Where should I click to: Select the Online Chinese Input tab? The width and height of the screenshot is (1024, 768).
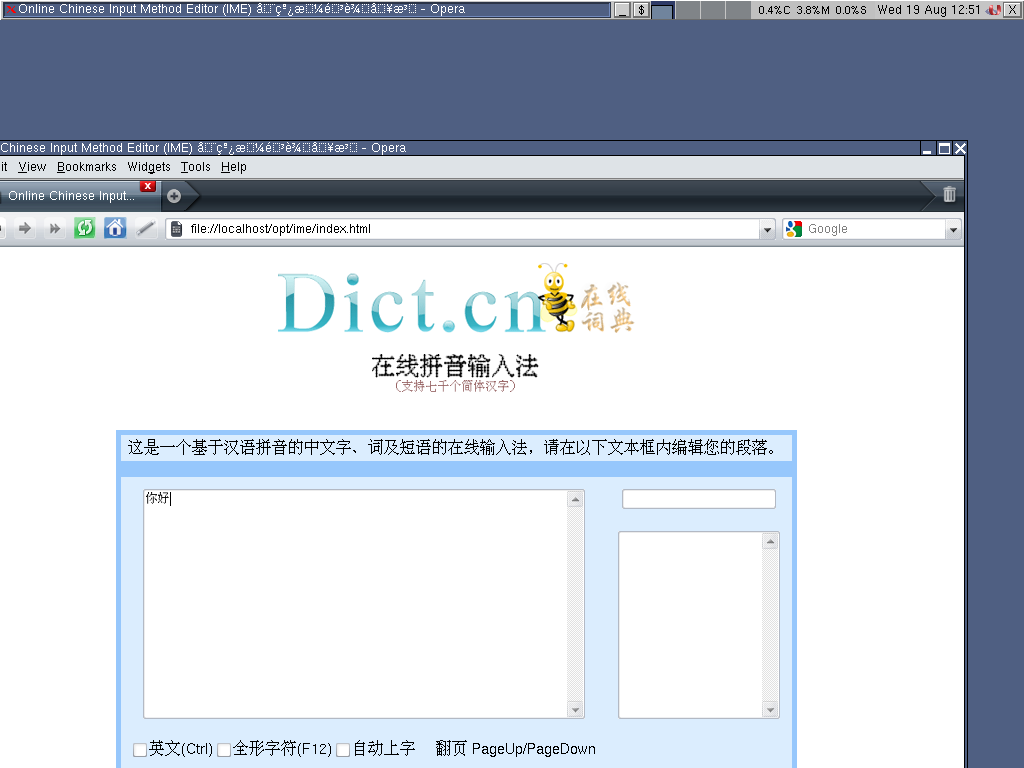72,196
